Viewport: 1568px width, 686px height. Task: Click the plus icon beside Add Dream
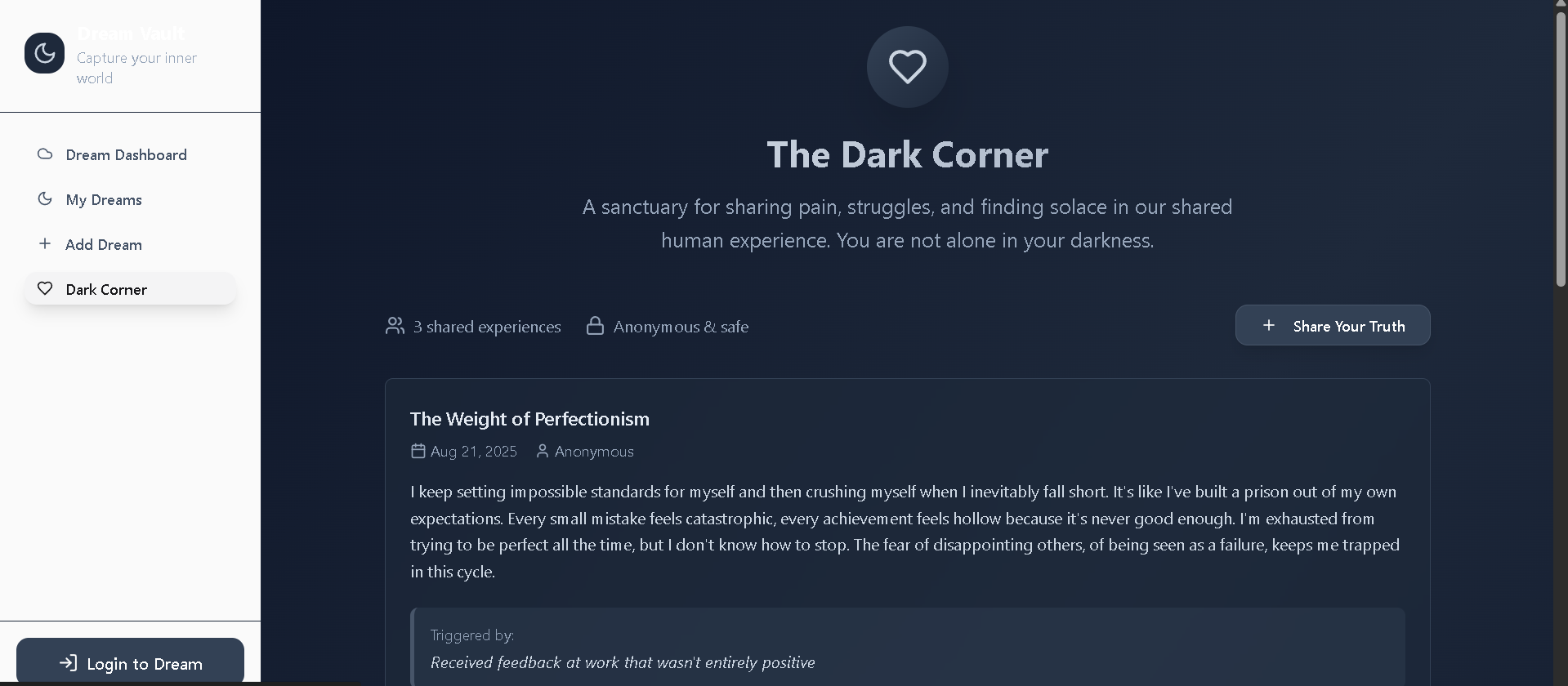[45, 244]
